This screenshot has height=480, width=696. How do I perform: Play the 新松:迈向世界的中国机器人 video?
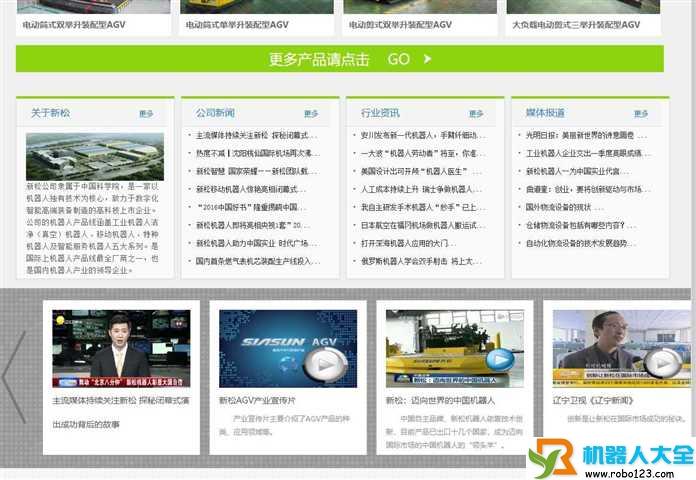(x=501, y=359)
